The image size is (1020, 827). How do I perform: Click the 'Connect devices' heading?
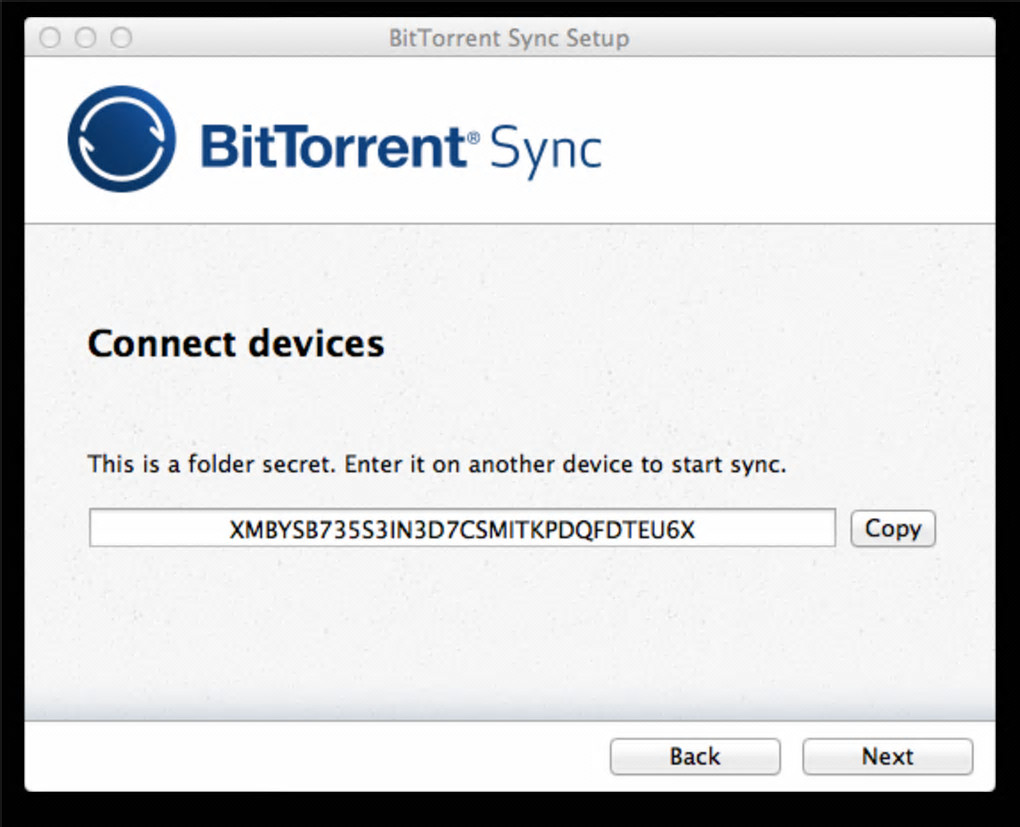[236, 344]
